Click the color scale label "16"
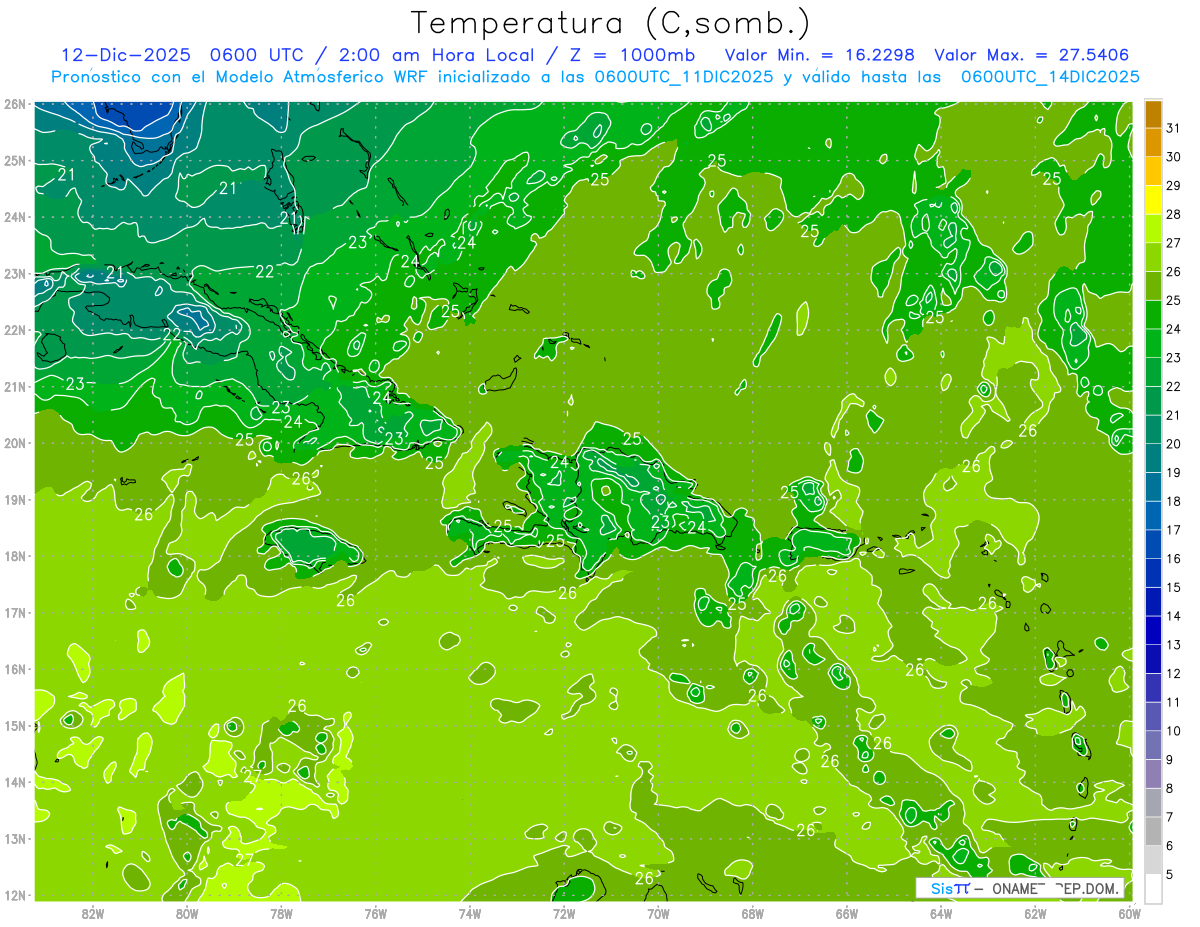The width and height of the screenshot is (1200, 927). [x=1174, y=559]
